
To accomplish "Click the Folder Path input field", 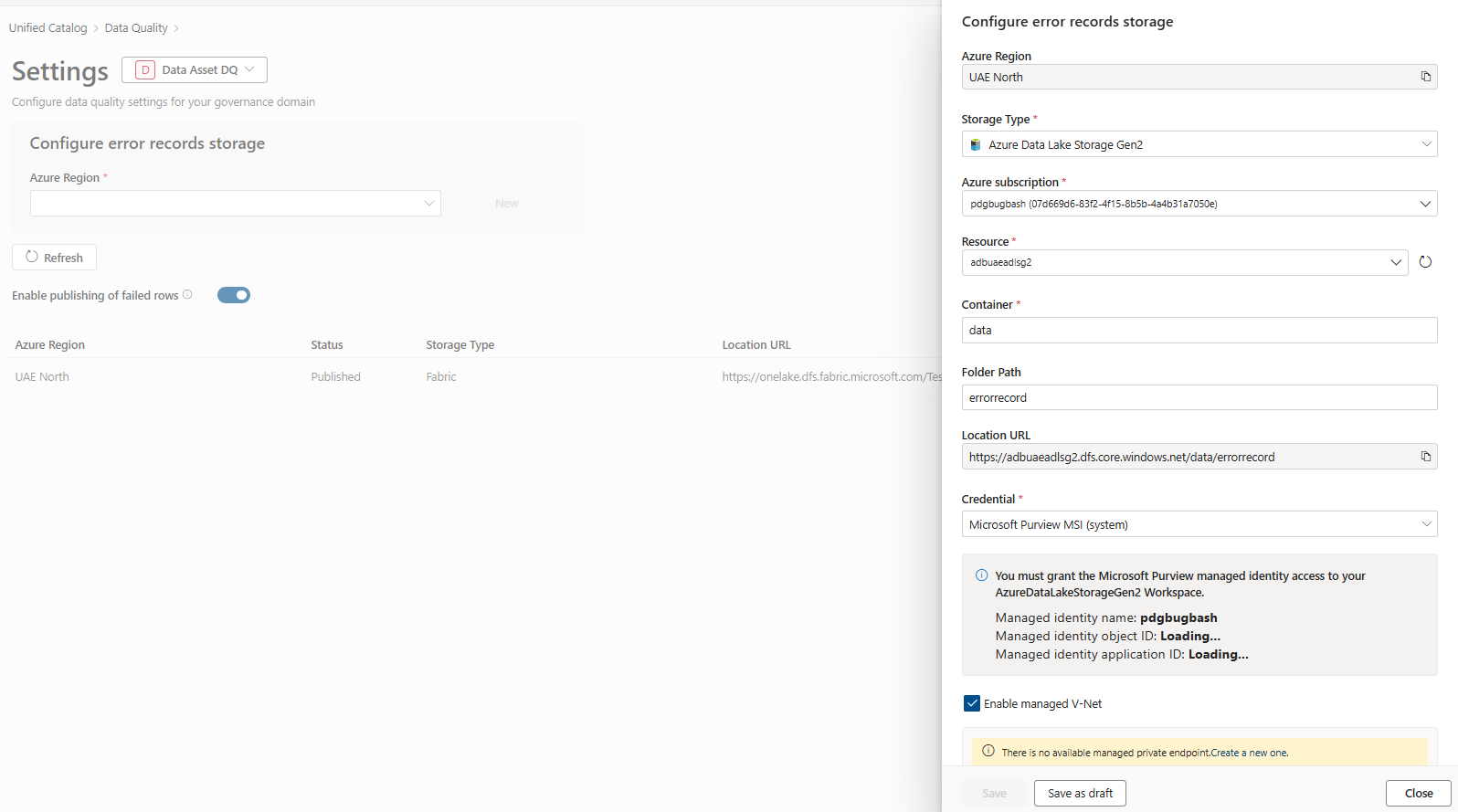I will click(x=1199, y=397).
